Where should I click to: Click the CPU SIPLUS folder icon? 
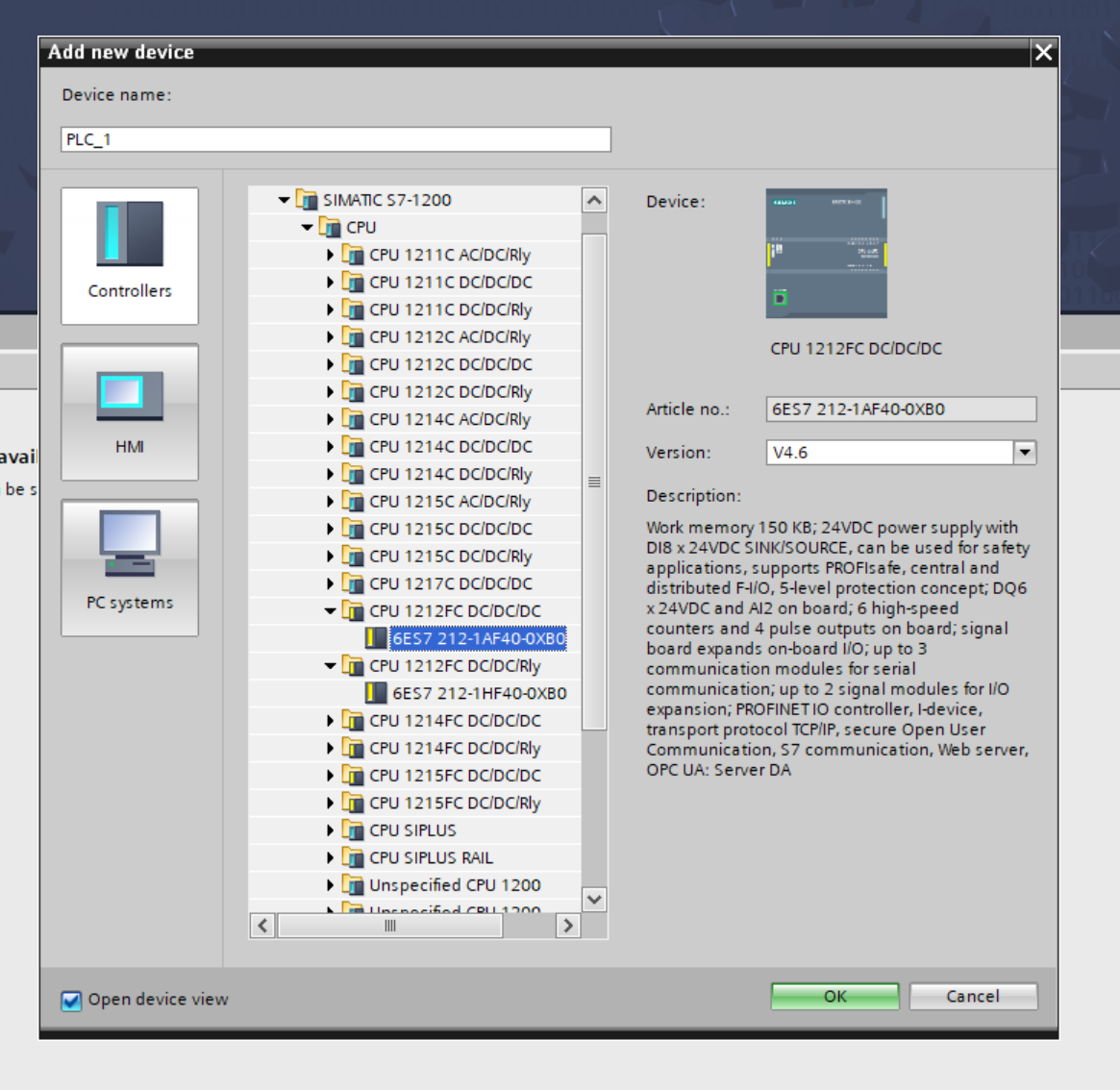click(353, 830)
